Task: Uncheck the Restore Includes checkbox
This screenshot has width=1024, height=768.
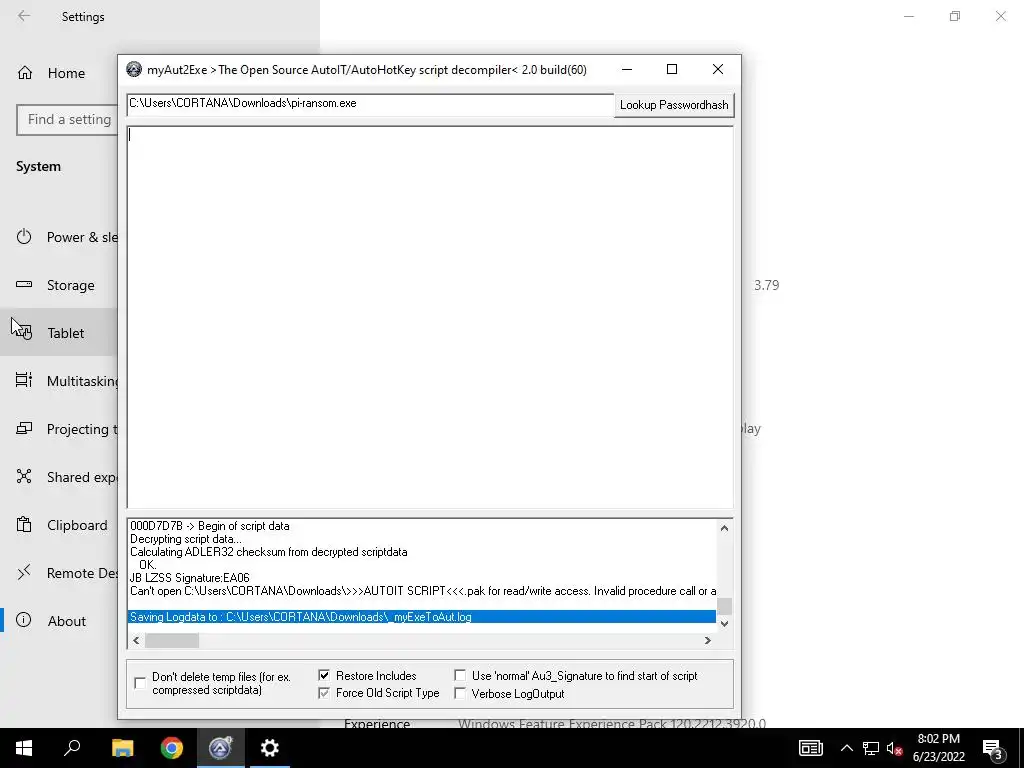Action: click(x=324, y=675)
